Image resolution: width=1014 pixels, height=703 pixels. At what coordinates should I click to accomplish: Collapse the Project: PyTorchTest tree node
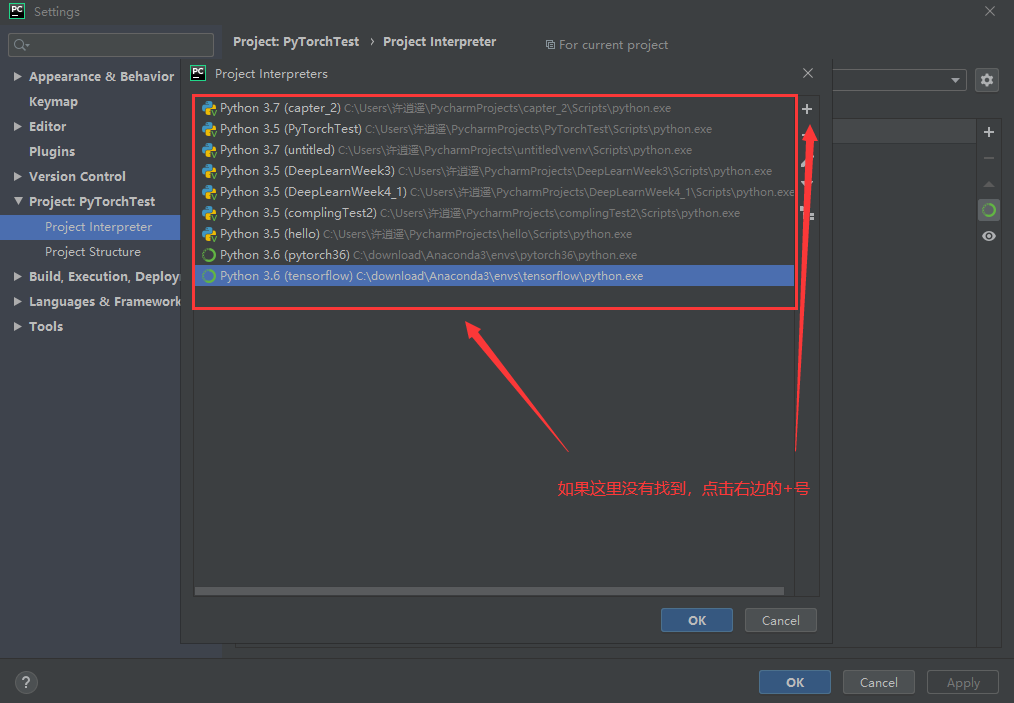pos(17,201)
